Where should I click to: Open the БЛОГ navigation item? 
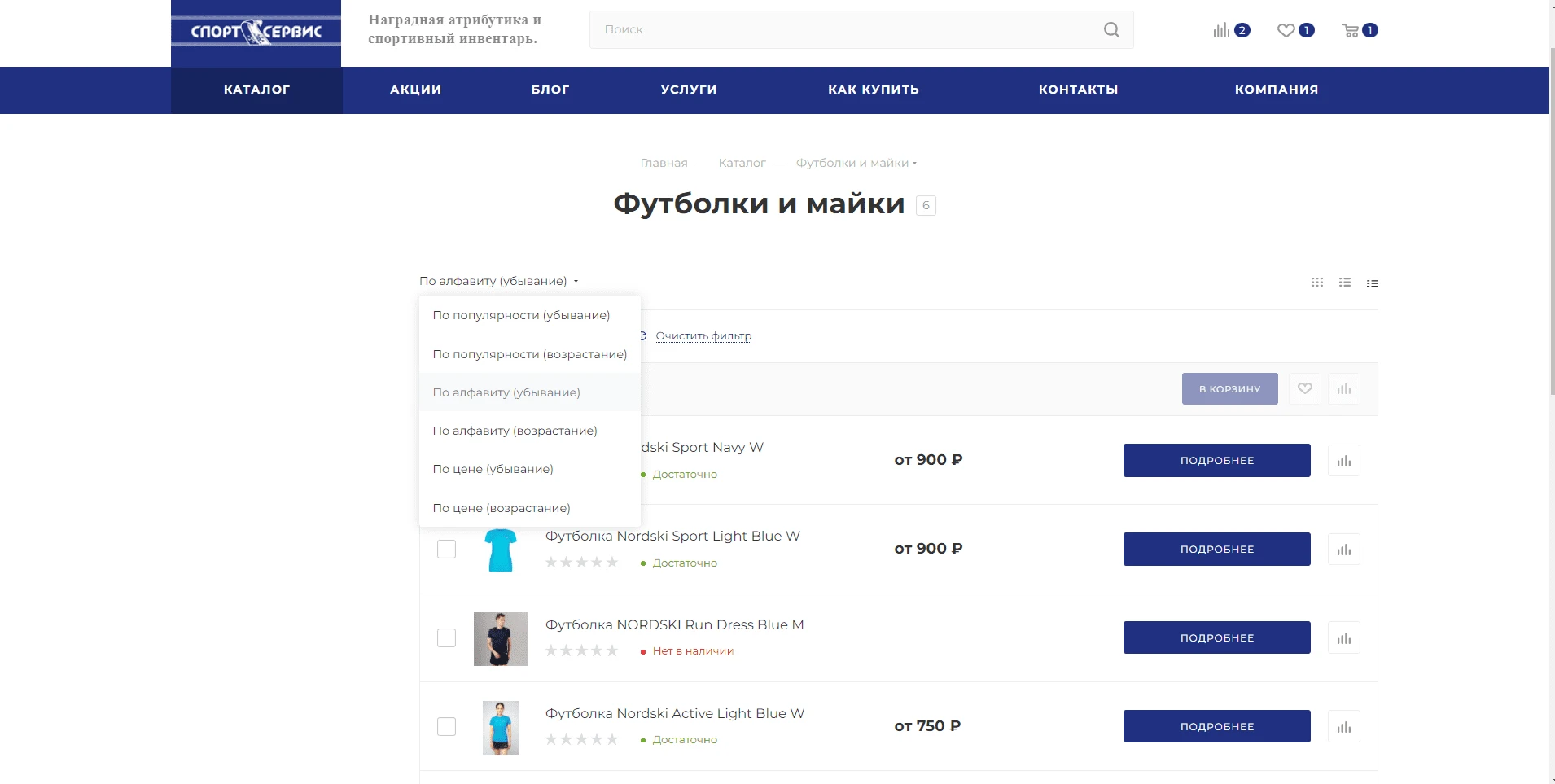click(550, 90)
